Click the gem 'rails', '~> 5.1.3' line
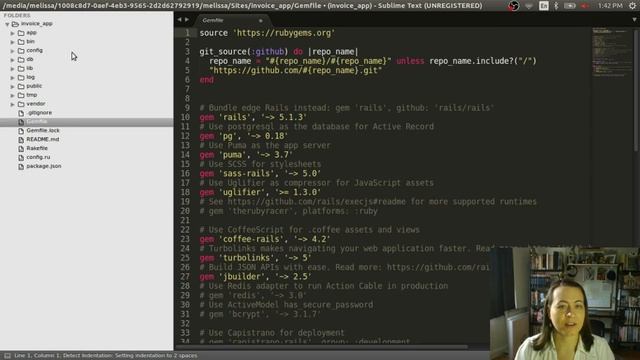Image resolution: width=640 pixels, height=360 pixels. click(x=253, y=118)
